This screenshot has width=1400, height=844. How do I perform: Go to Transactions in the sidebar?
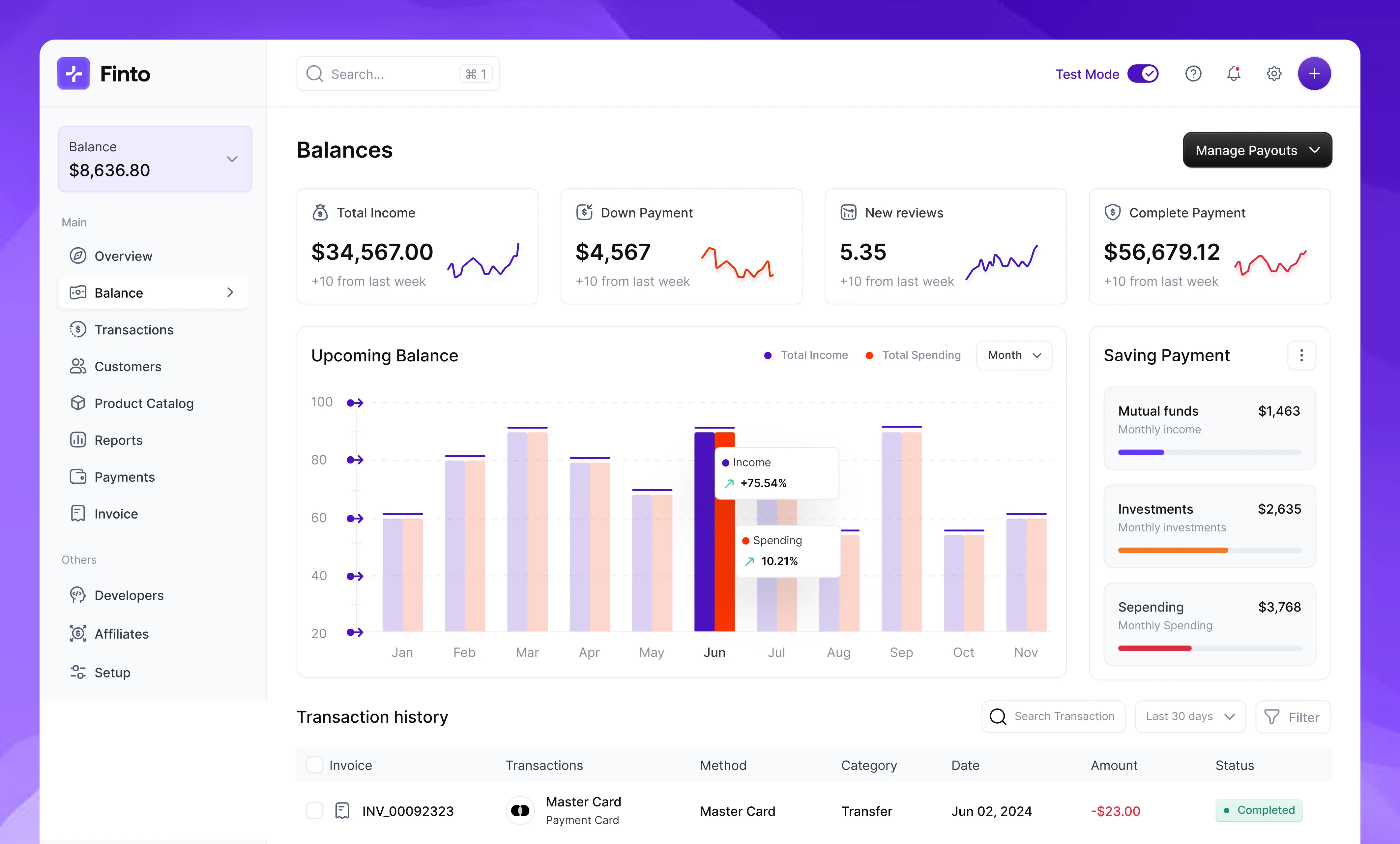[x=133, y=330]
